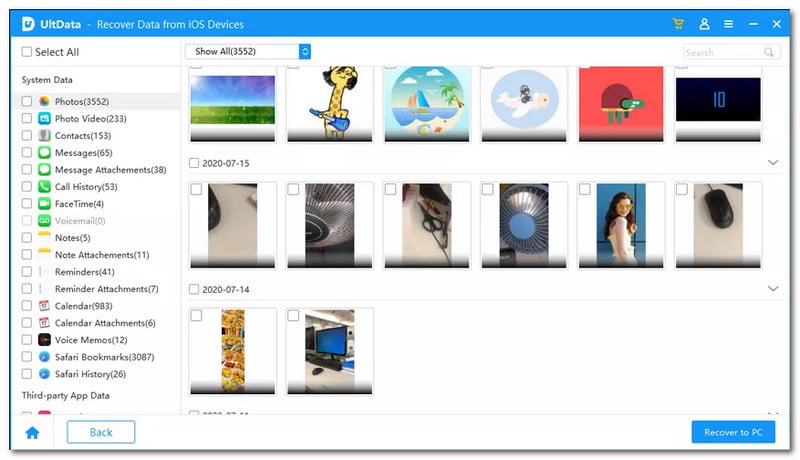Collapse the 2020-07-14 photo group
Screen dimensions: 800x460
pos(773,289)
